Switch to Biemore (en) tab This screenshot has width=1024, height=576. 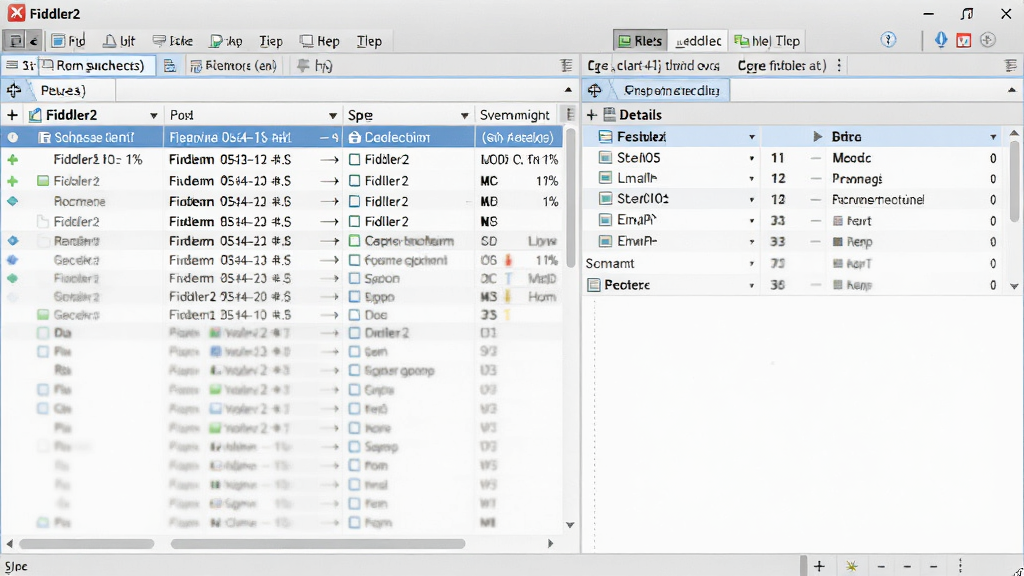(233, 65)
